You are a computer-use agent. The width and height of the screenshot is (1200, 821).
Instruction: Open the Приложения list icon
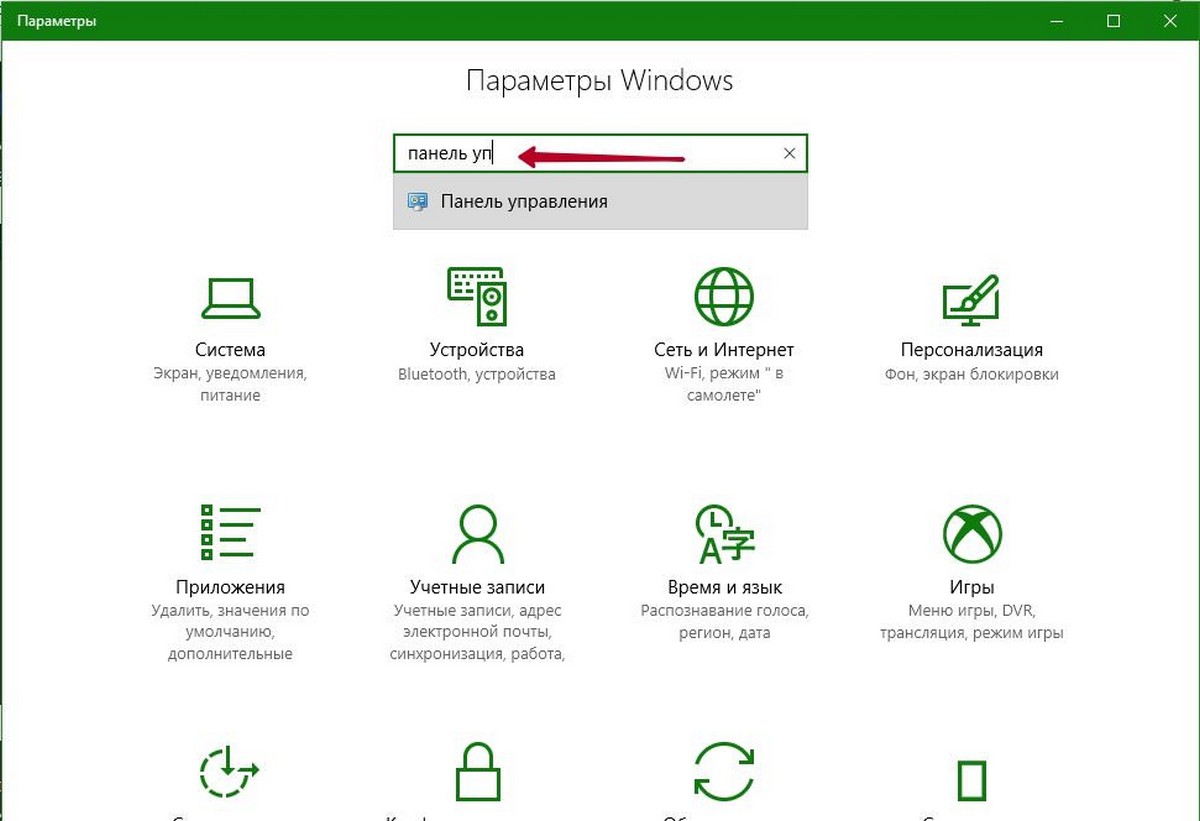(230, 532)
